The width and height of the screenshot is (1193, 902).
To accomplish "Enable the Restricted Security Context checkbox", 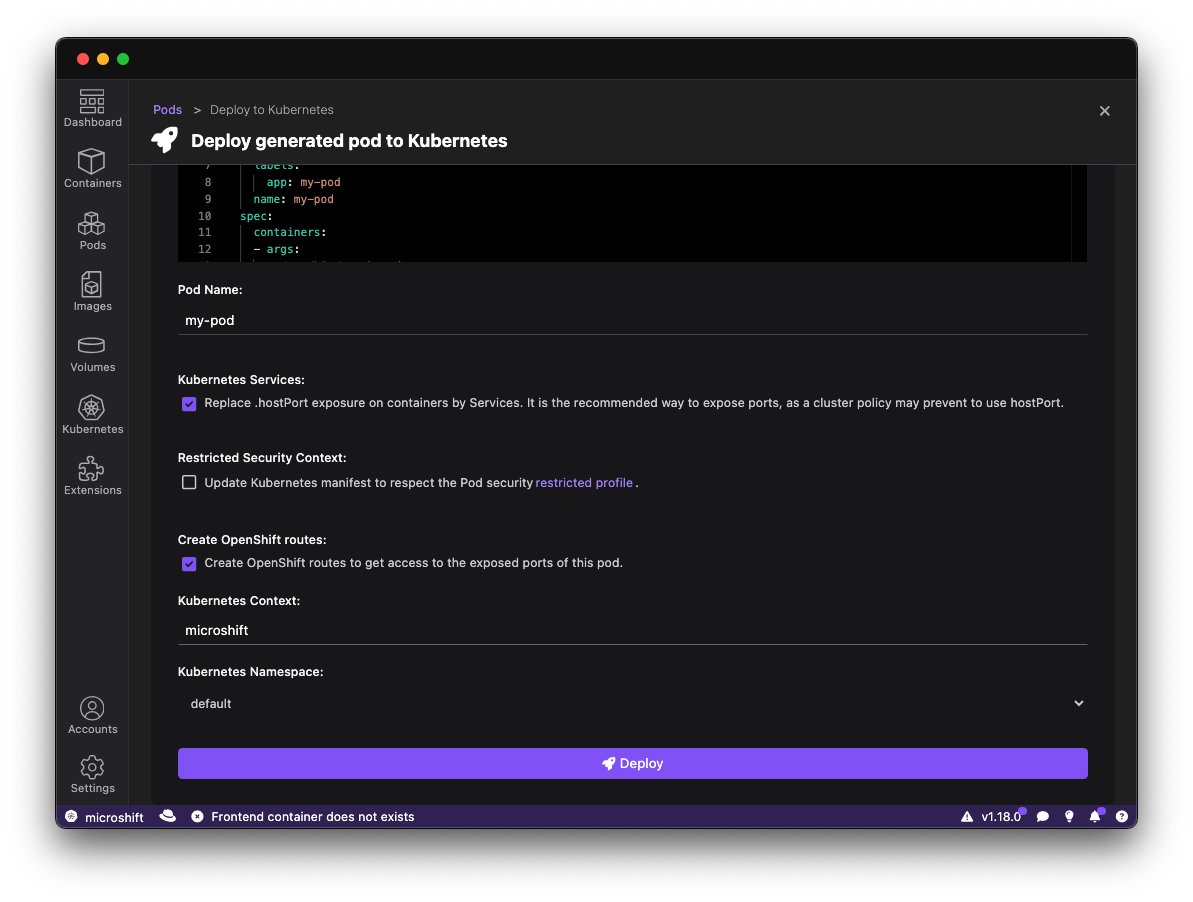I will pyautogui.click(x=189, y=483).
